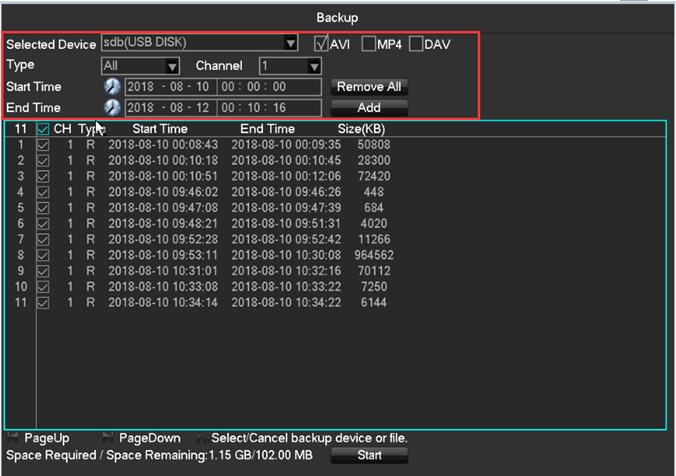
Task: Enable the DAV format checkbox
Action: click(416, 44)
